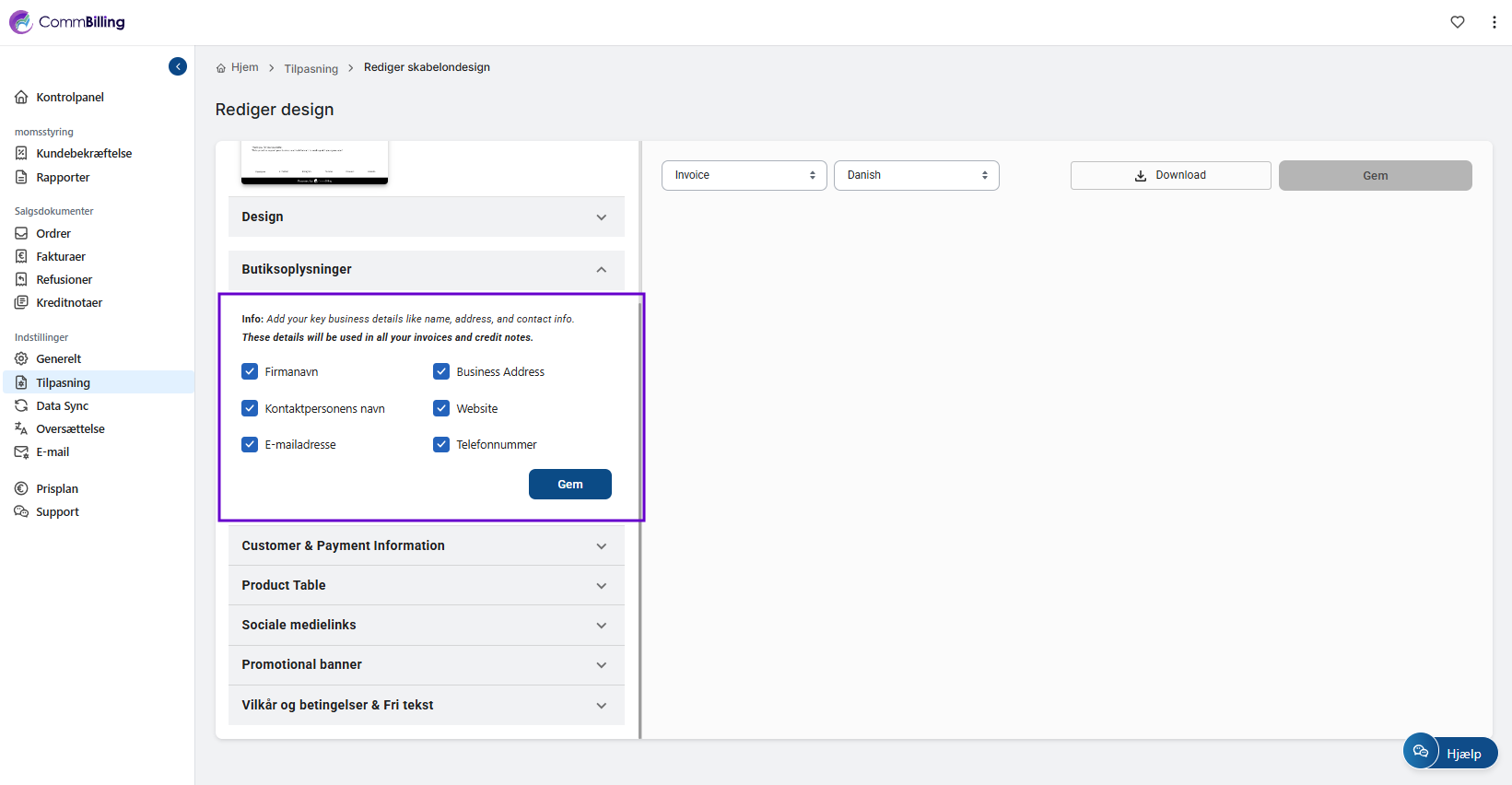The image size is (1512, 785).
Task: Click the blue Gem button under Butiksoplysninger
Action: tap(569, 484)
